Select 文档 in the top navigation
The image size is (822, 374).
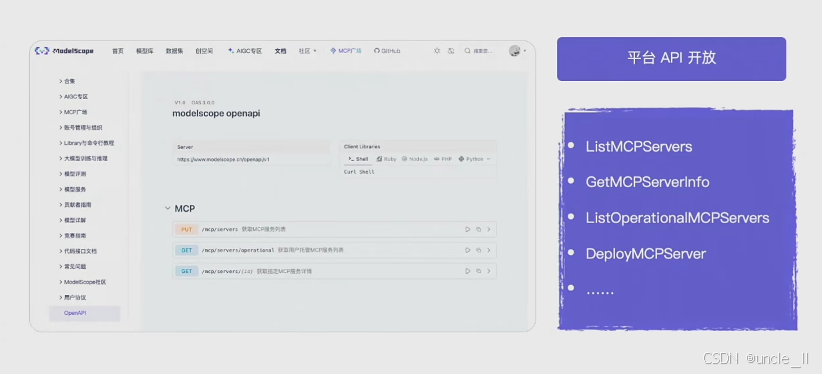[280, 51]
